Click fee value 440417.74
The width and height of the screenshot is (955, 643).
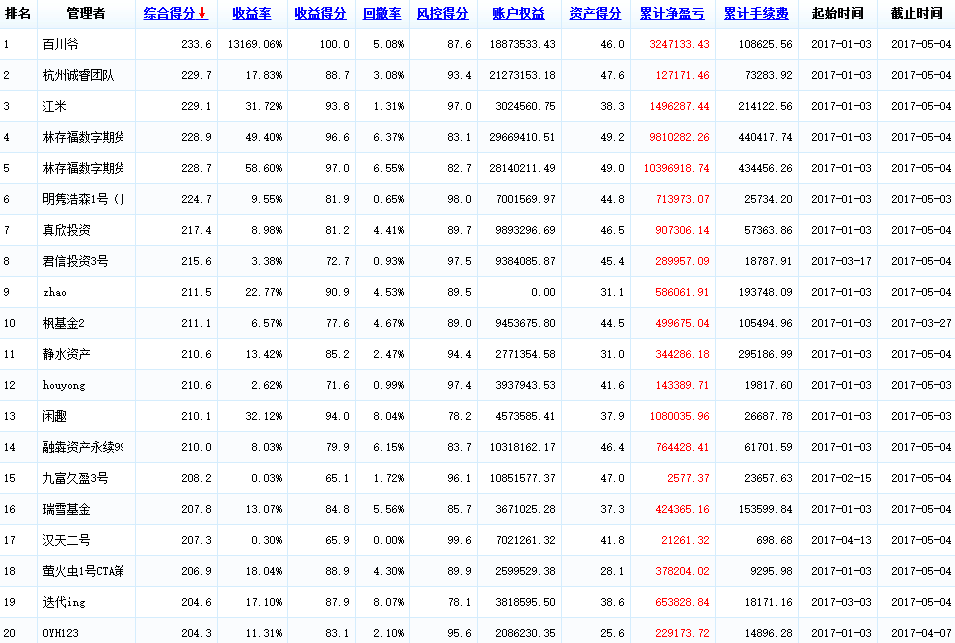coord(766,138)
